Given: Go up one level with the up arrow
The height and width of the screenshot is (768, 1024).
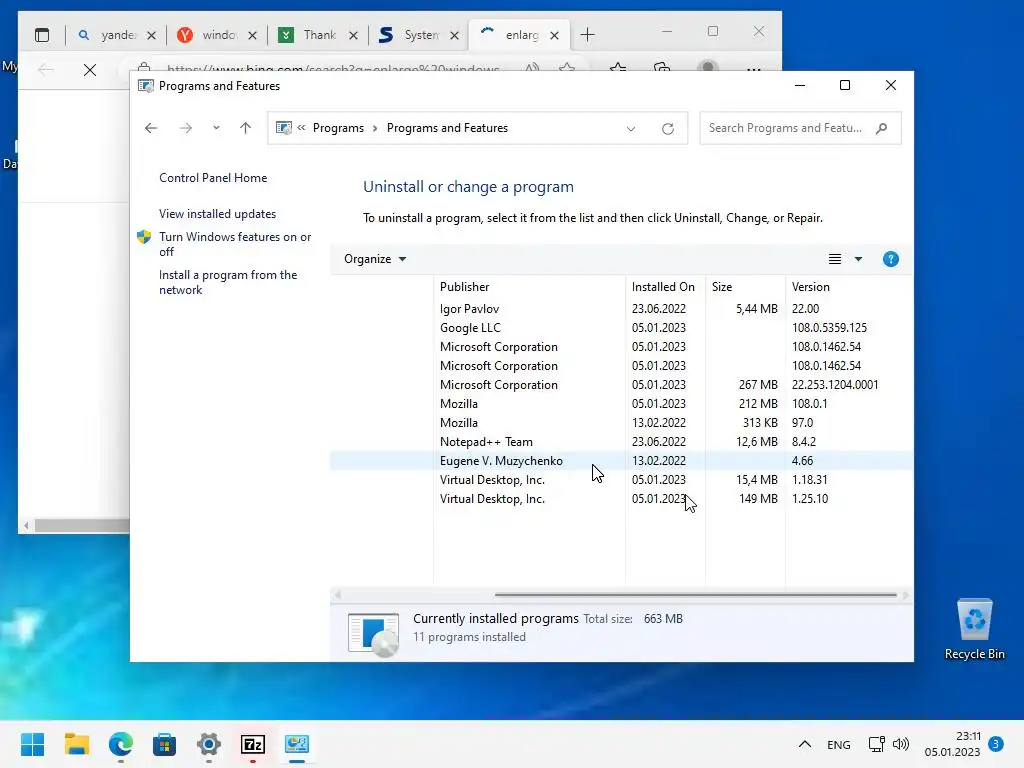Looking at the screenshot, I should click(x=246, y=128).
